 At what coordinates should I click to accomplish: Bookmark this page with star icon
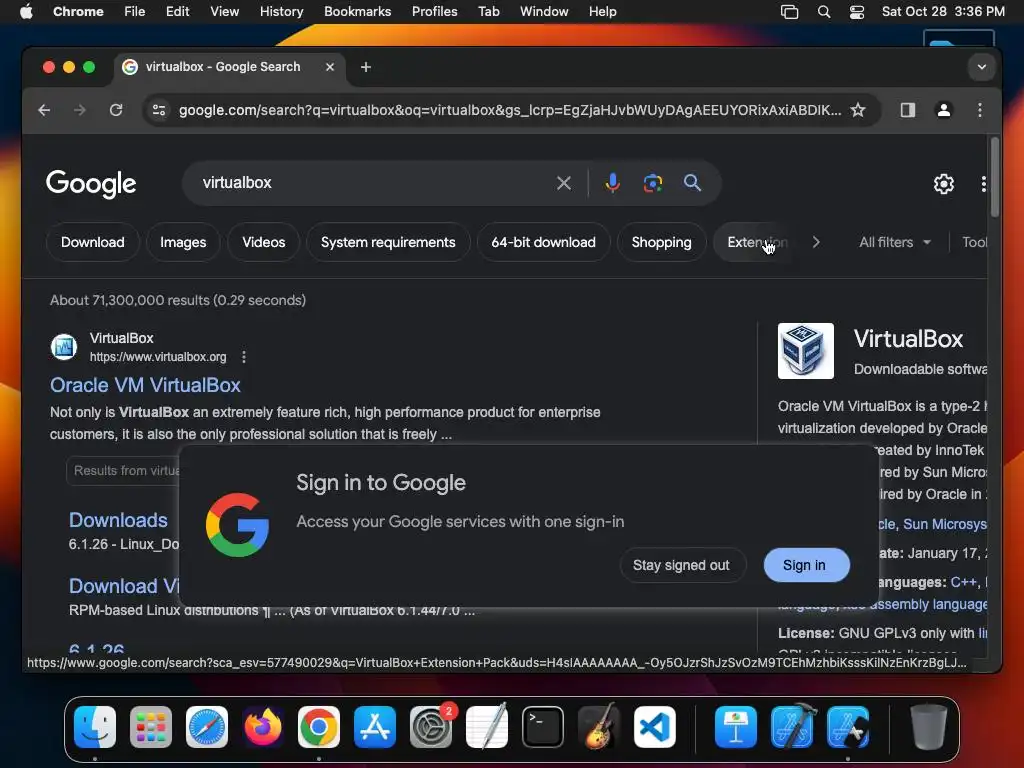coord(858,110)
